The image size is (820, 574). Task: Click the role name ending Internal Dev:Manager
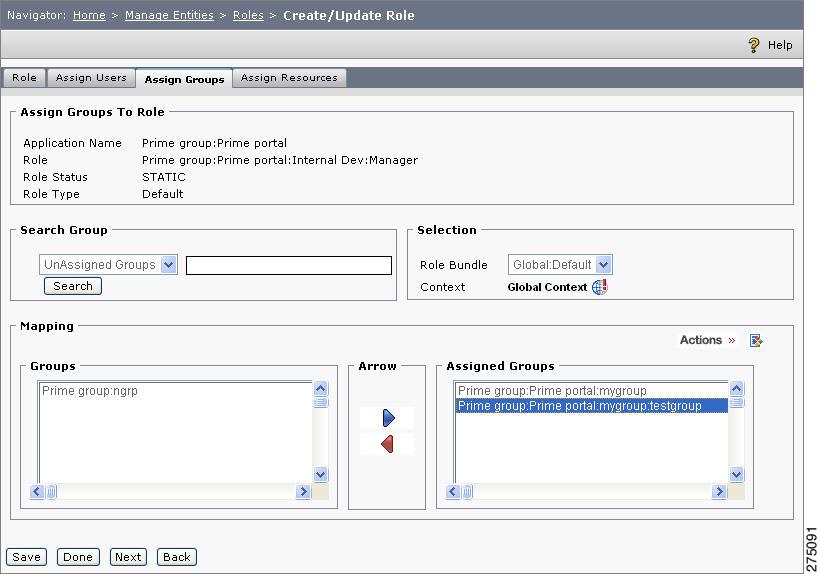pyautogui.click(x=280, y=160)
